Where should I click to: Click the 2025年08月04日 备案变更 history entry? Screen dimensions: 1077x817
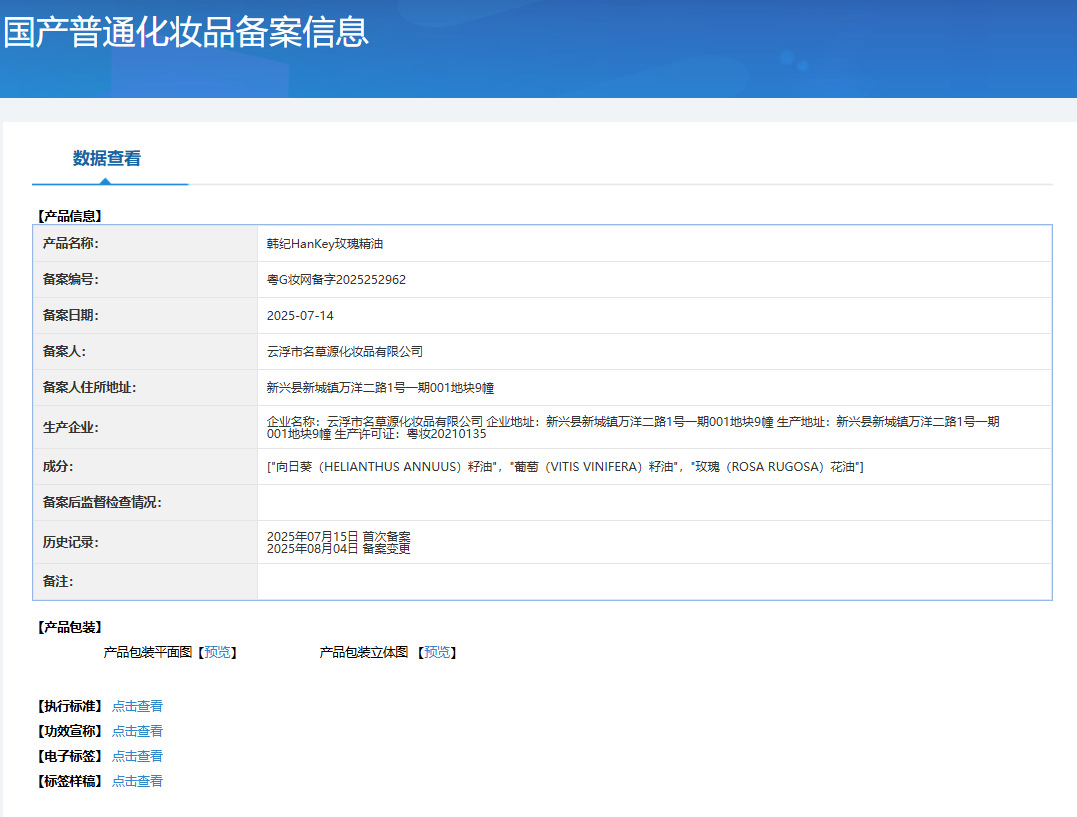(x=339, y=548)
